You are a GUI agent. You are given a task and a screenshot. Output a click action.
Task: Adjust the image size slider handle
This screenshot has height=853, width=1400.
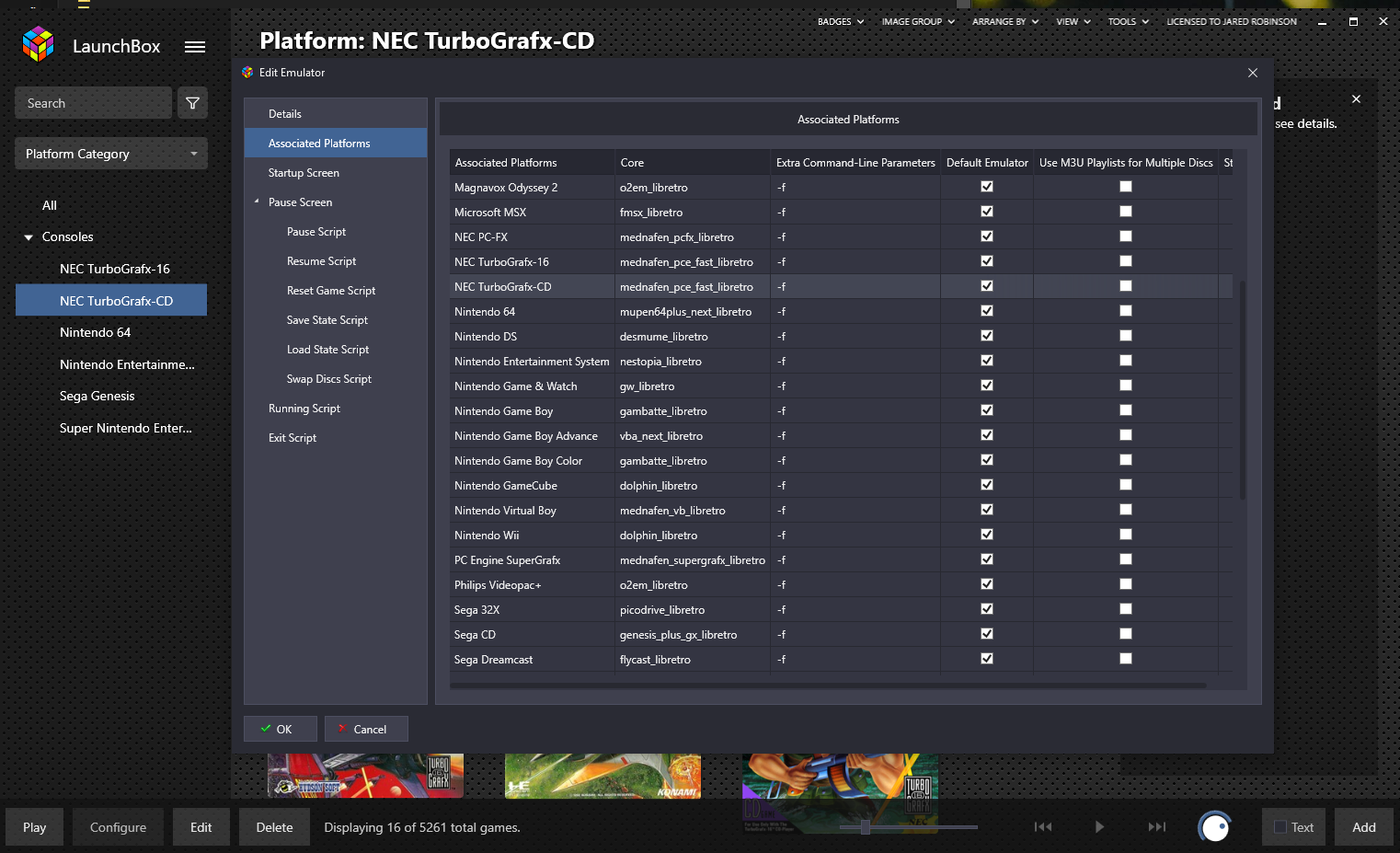pyautogui.click(x=865, y=827)
